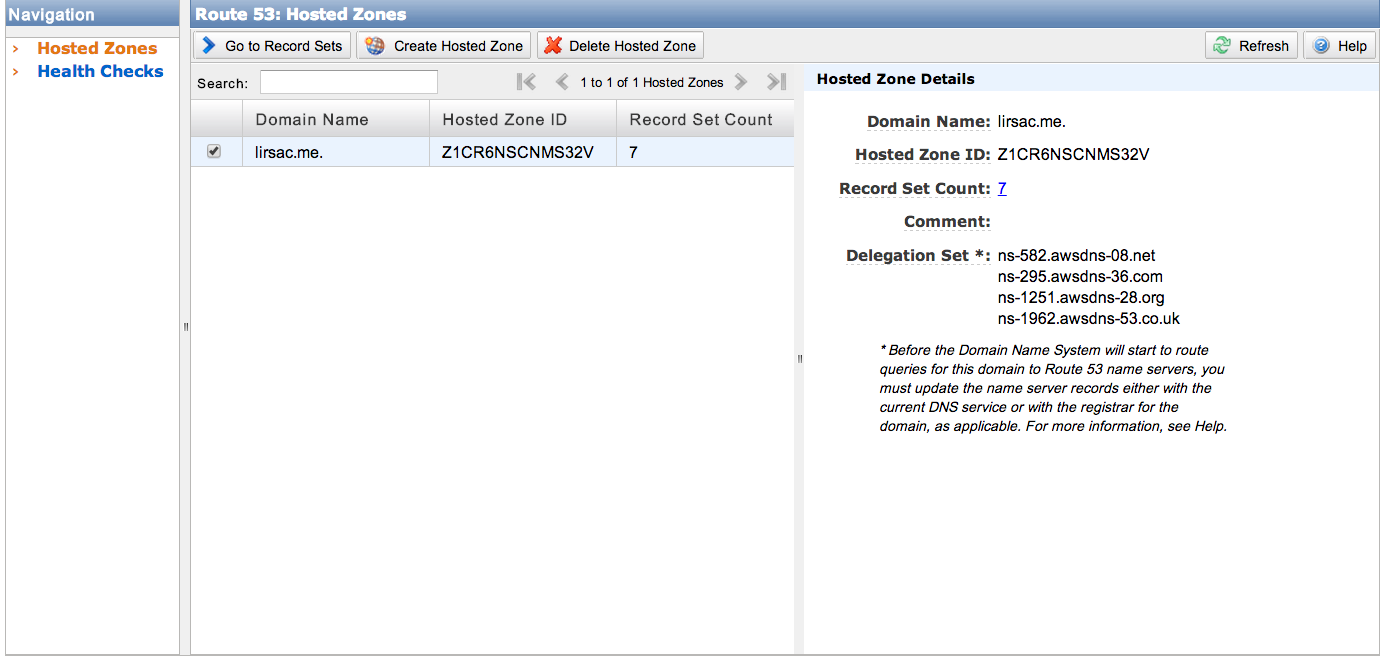
Task: Open the Help button
Action: pyautogui.click(x=1340, y=46)
